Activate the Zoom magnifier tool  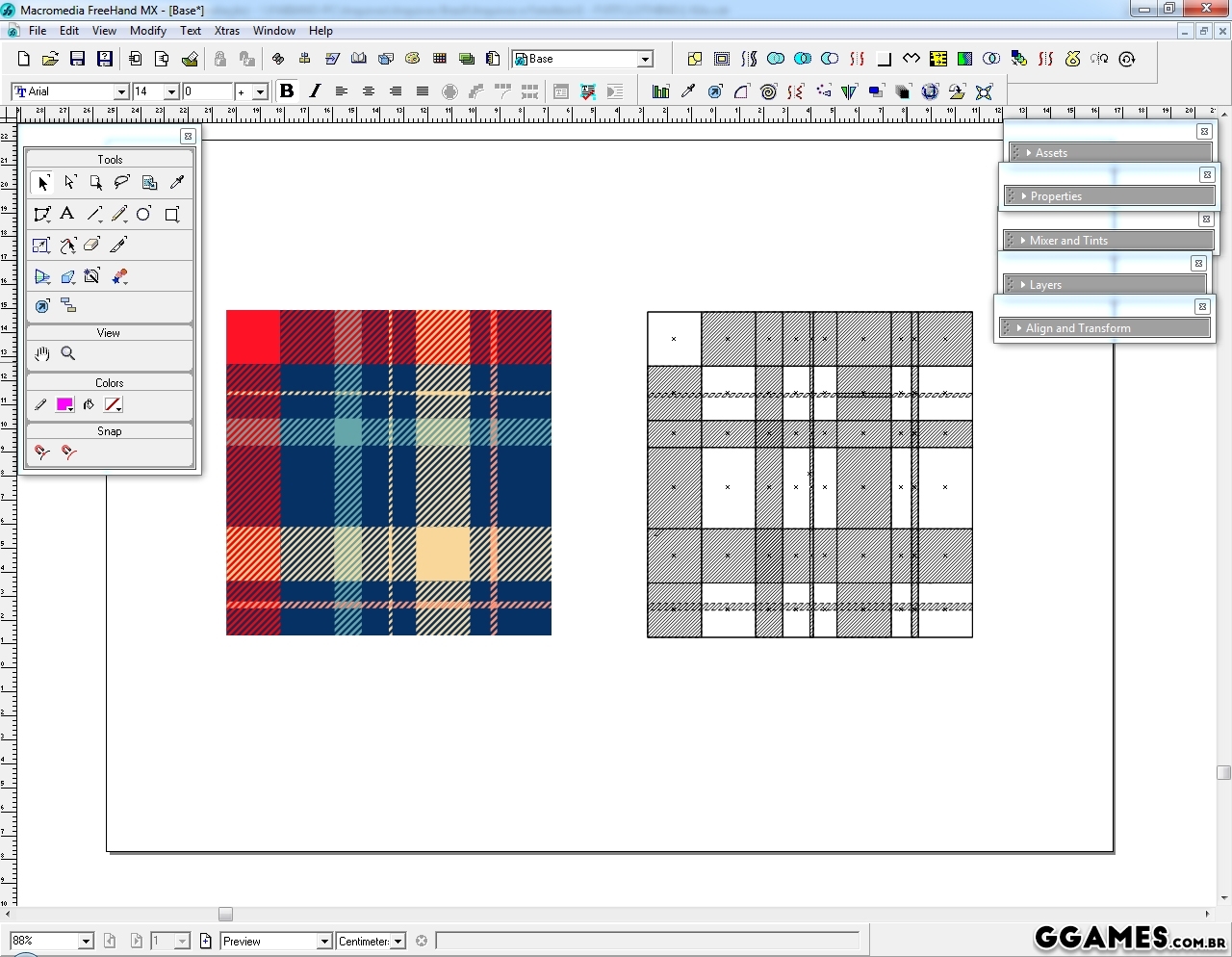68,353
